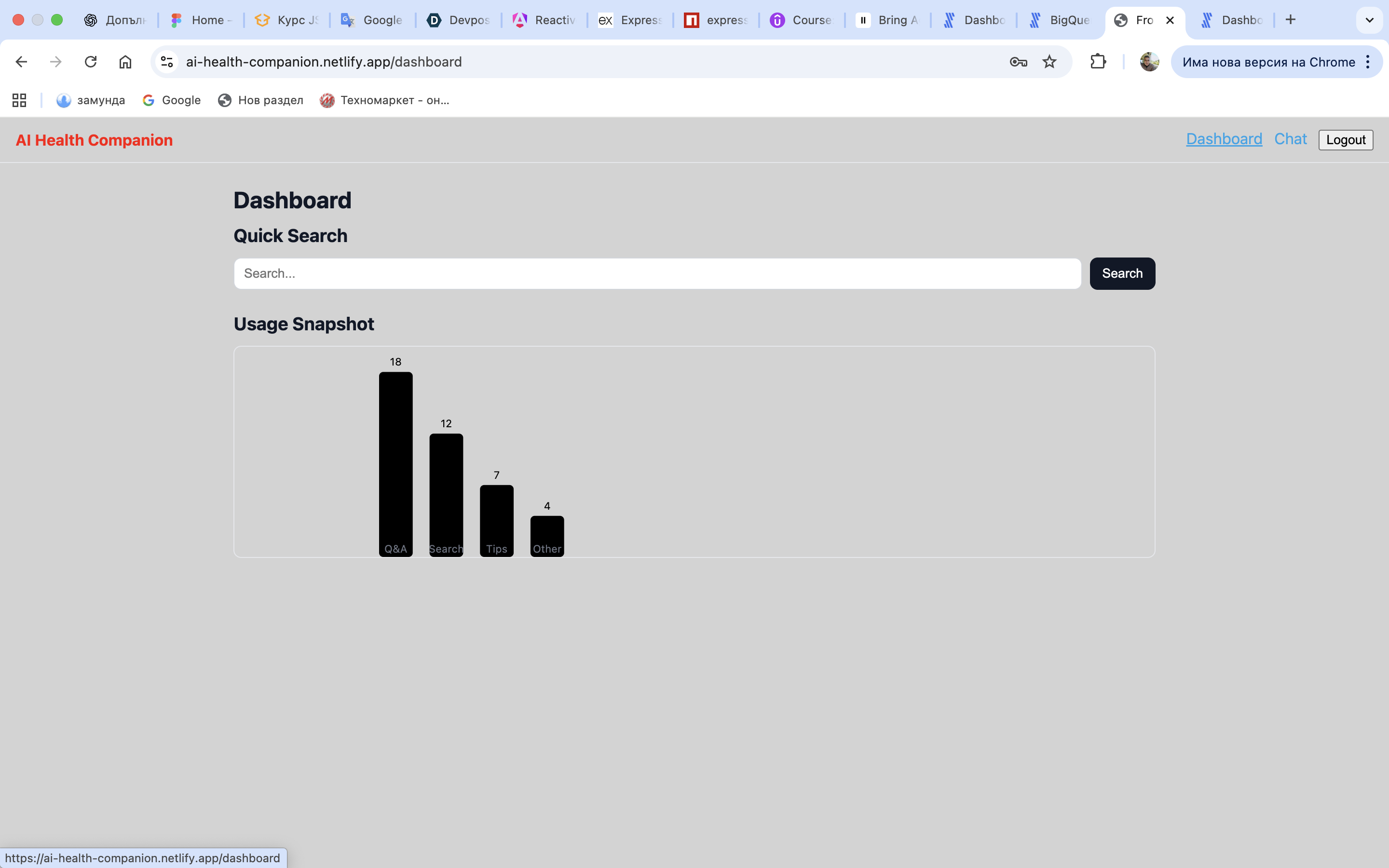Click the Chrome home icon
Image resolution: width=1389 pixels, height=868 pixels.
(125, 61)
